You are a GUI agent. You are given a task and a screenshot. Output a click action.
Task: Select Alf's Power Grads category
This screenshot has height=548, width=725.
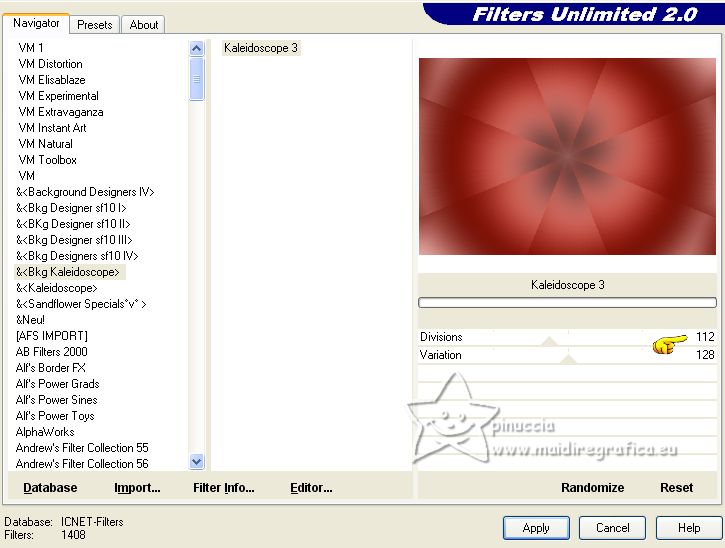pyautogui.click(x=57, y=384)
